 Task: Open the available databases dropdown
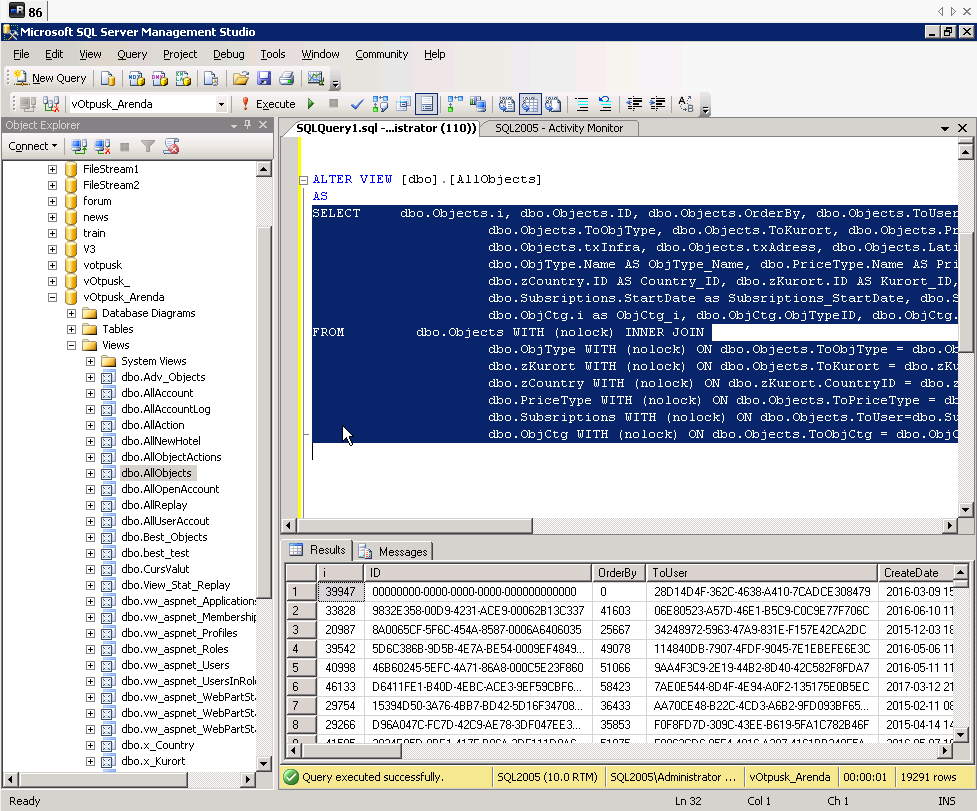click(221, 104)
